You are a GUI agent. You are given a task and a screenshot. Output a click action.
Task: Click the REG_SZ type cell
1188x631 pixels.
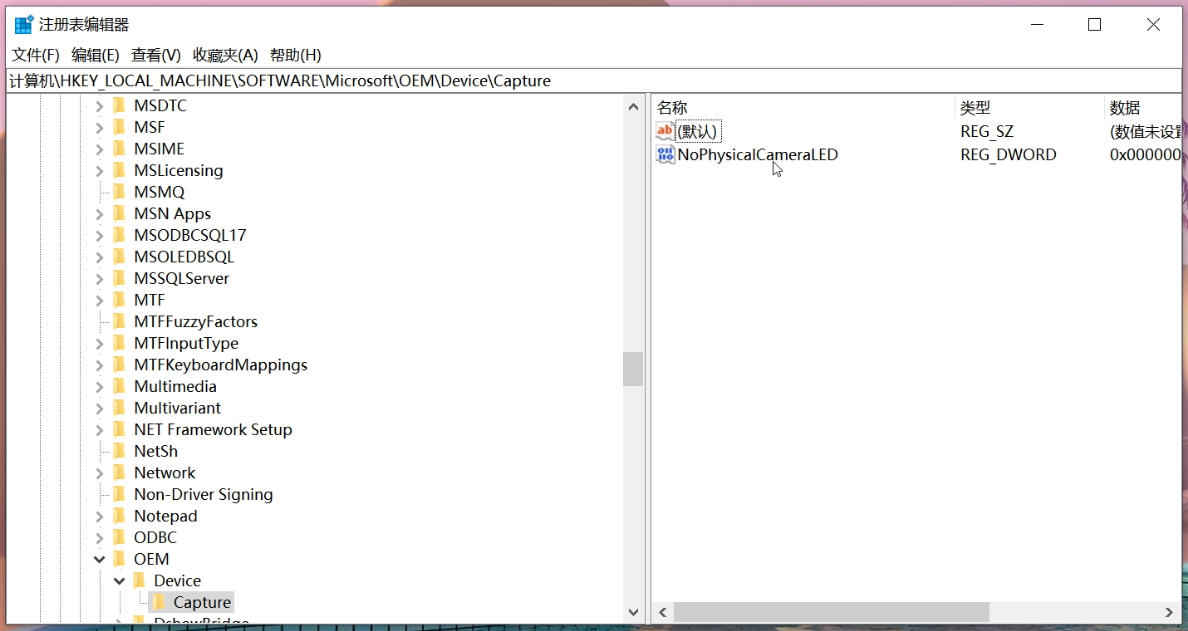[x=986, y=131]
